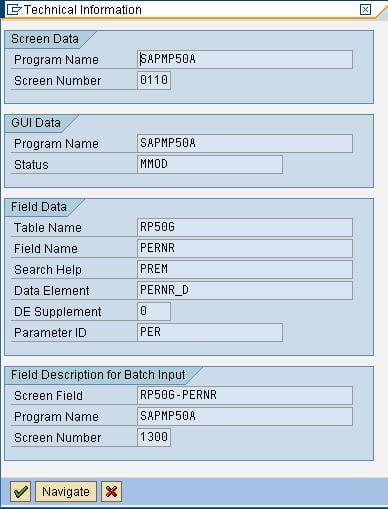Click the Screen Field value RP50G-PERNR
Viewport: 388px width, 509px height.
[x=245, y=395]
